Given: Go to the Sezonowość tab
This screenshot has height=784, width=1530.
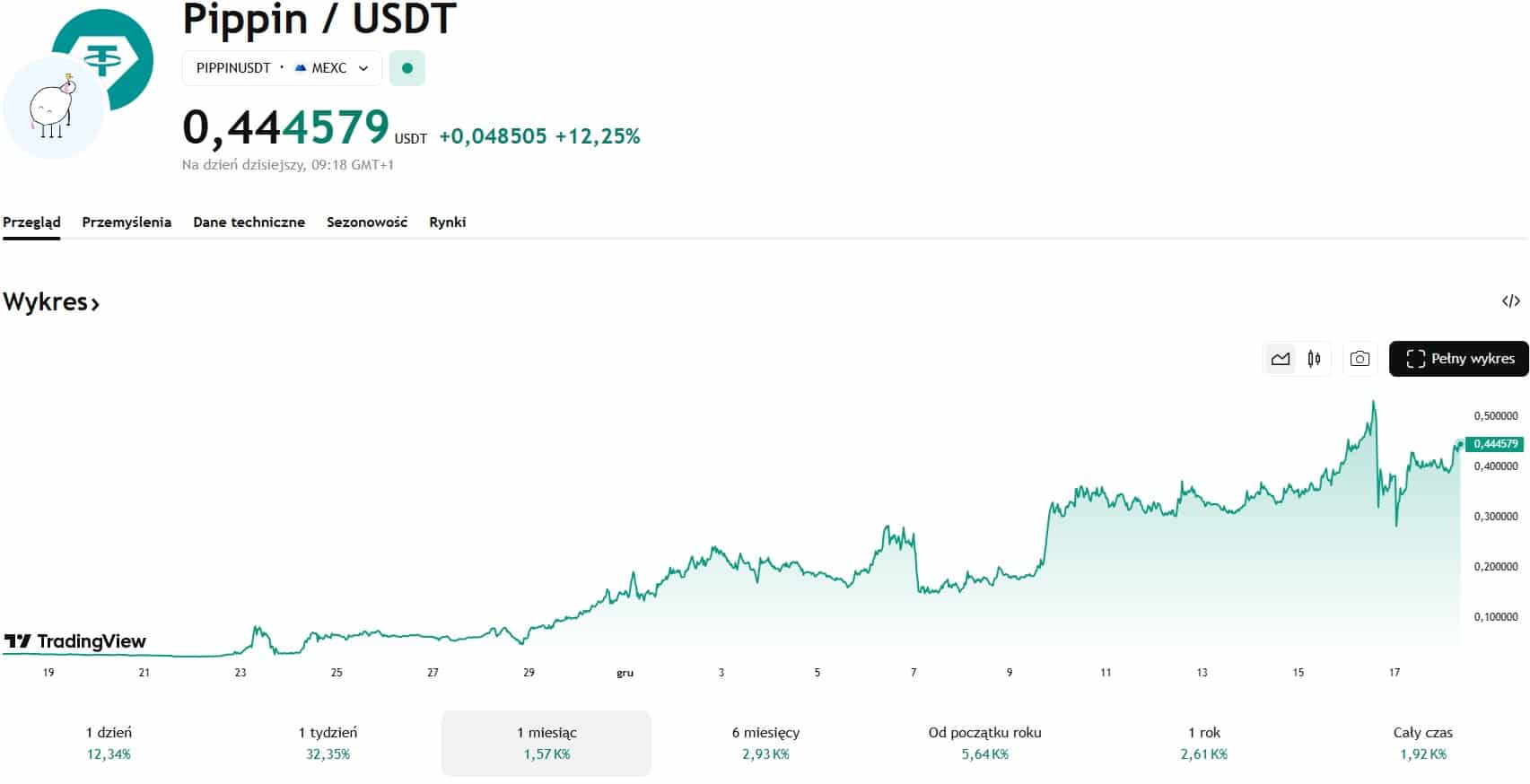Looking at the screenshot, I should [x=366, y=222].
